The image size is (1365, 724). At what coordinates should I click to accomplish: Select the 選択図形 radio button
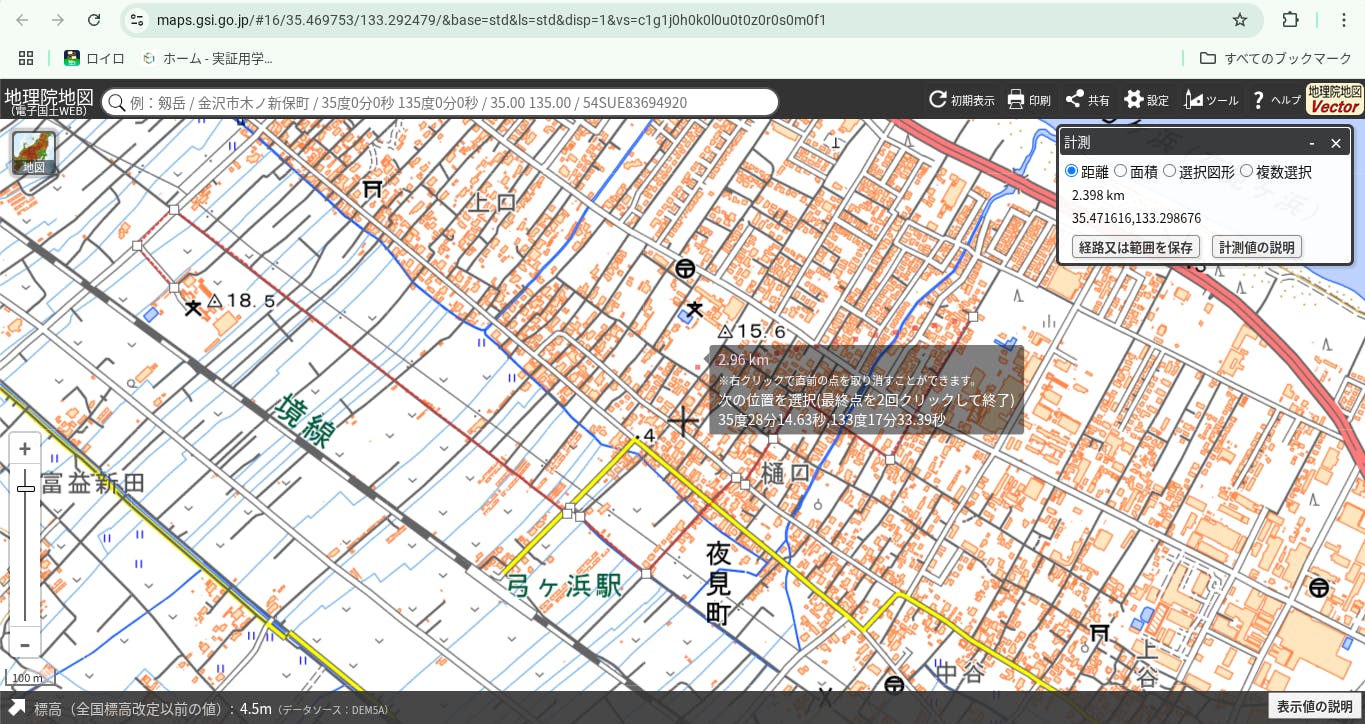point(1170,172)
